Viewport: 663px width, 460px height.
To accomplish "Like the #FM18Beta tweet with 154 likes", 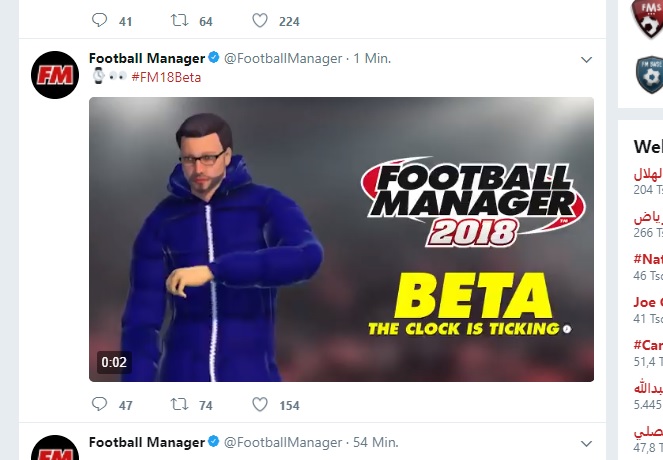I will pyautogui.click(x=260, y=405).
